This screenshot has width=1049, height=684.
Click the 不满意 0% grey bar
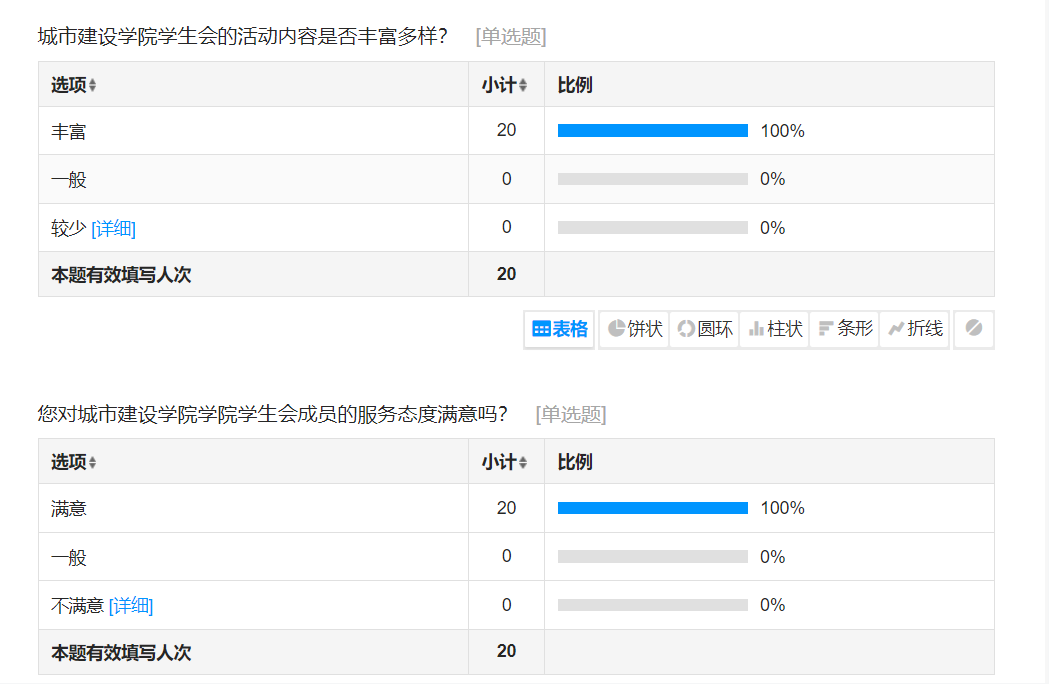point(653,605)
